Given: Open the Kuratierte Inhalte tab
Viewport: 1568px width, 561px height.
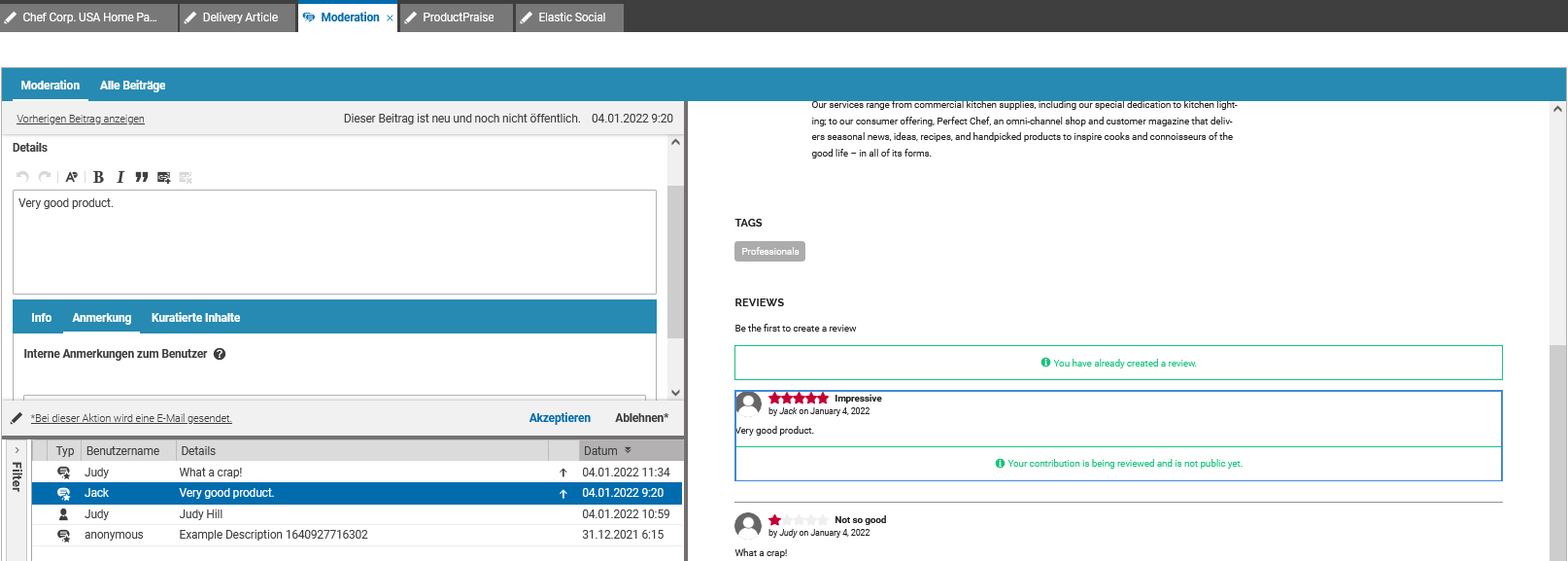Looking at the screenshot, I should pyautogui.click(x=195, y=318).
